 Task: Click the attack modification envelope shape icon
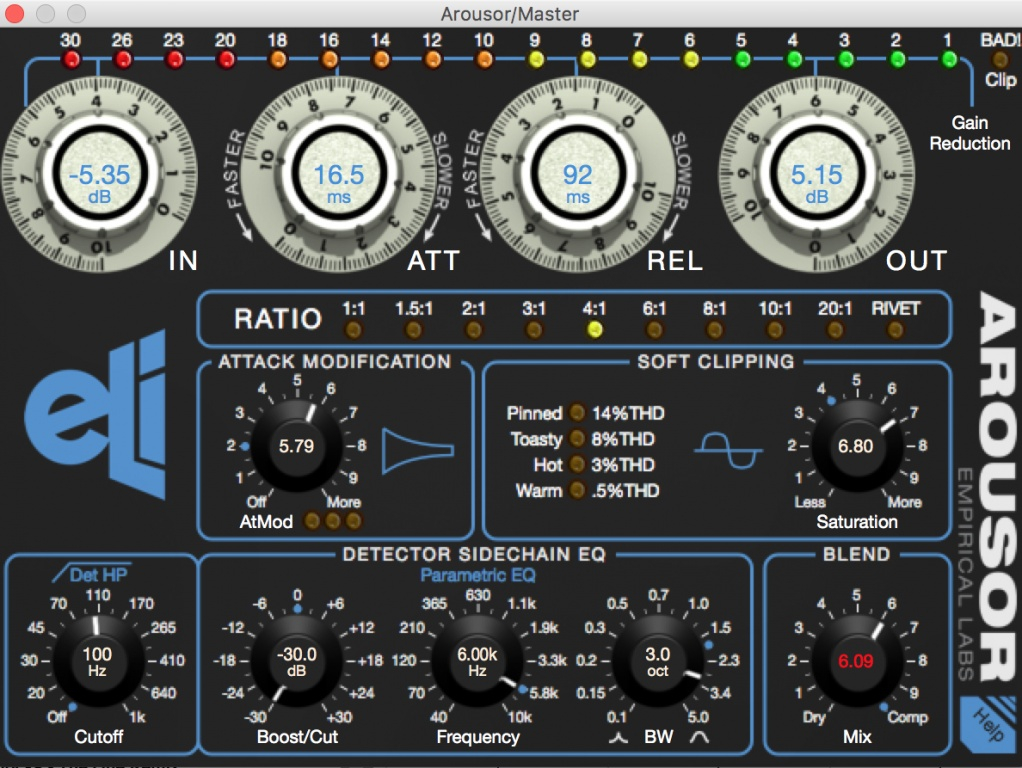click(x=418, y=450)
